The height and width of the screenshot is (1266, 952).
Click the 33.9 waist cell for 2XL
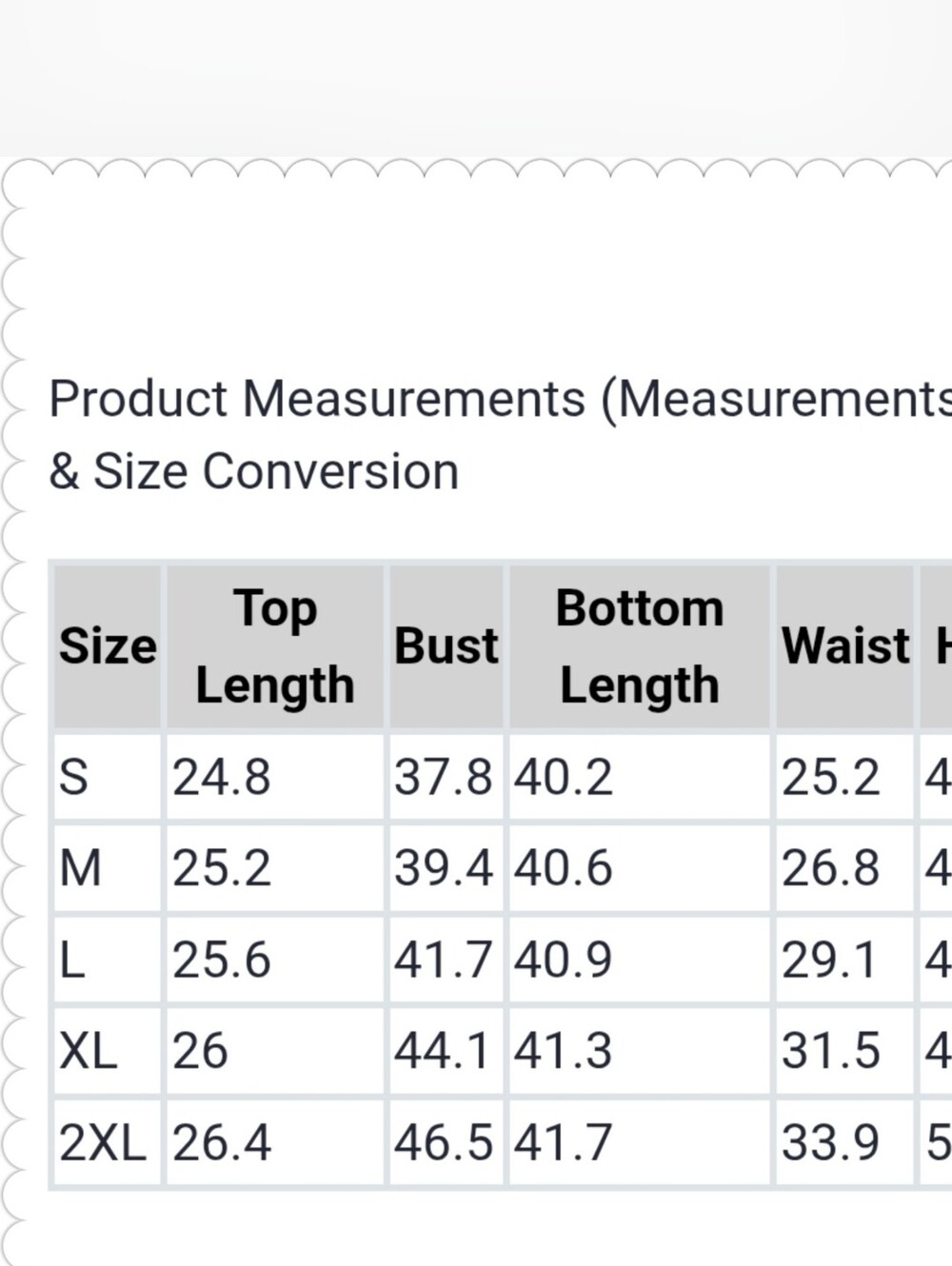click(845, 1142)
